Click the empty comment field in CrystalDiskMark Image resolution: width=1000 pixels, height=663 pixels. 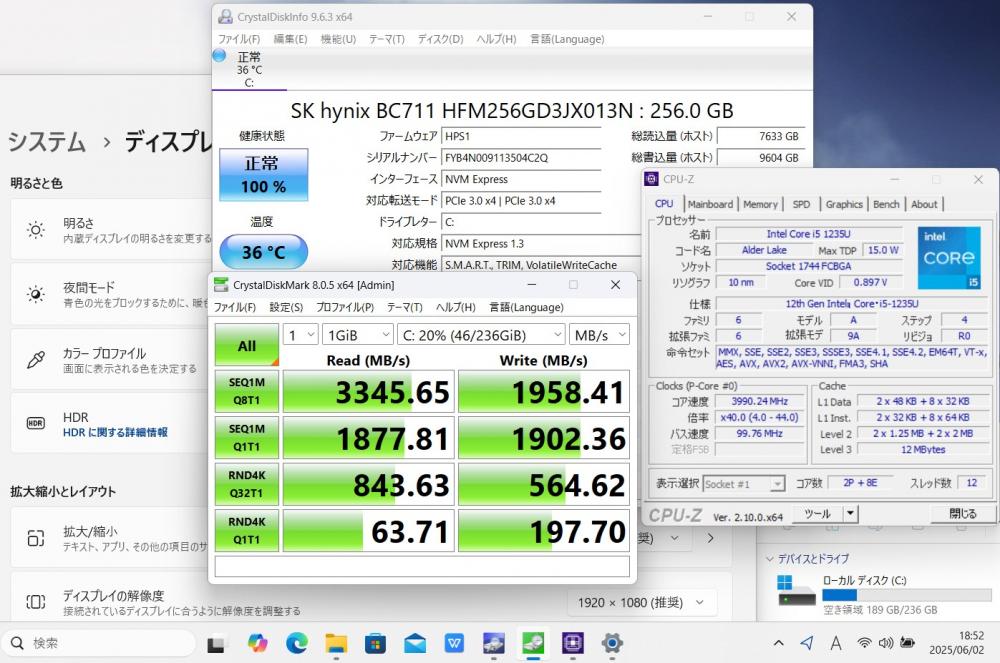[422, 567]
